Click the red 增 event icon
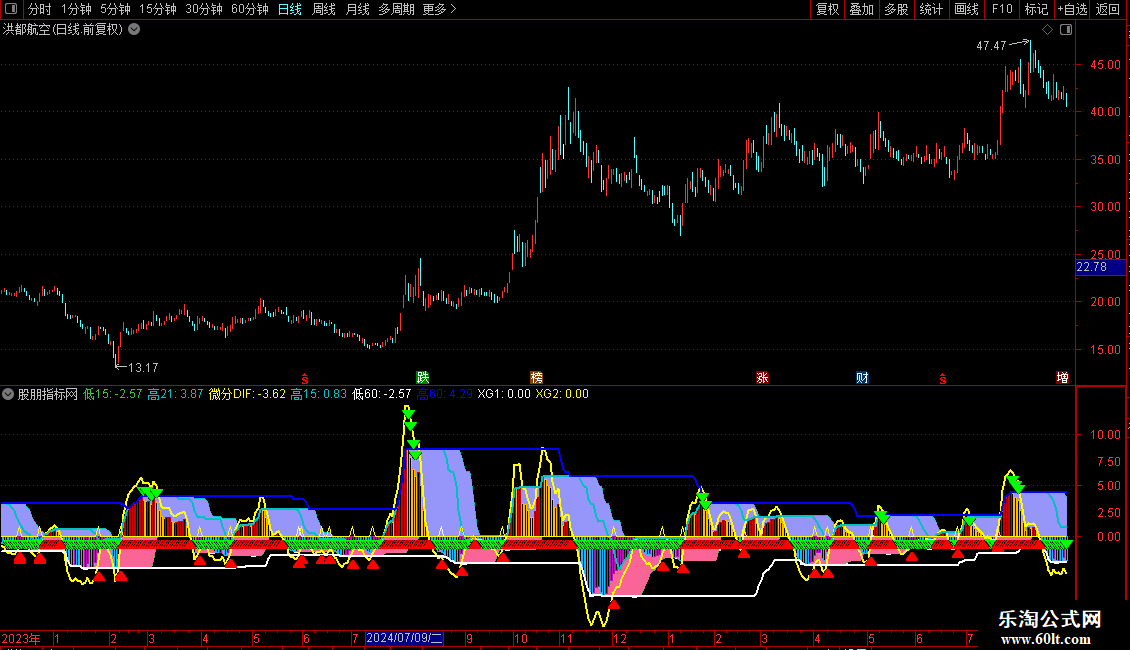 (x=1062, y=378)
